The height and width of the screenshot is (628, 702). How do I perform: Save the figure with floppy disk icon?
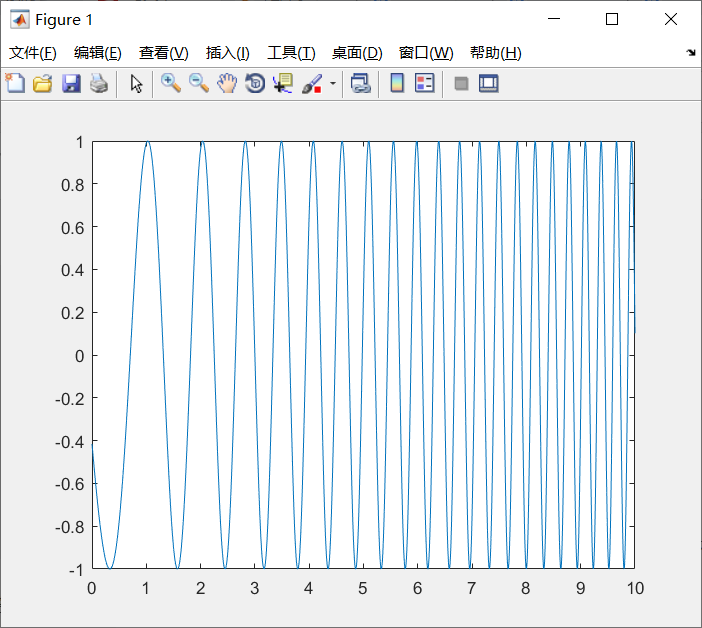pyautogui.click(x=71, y=83)
